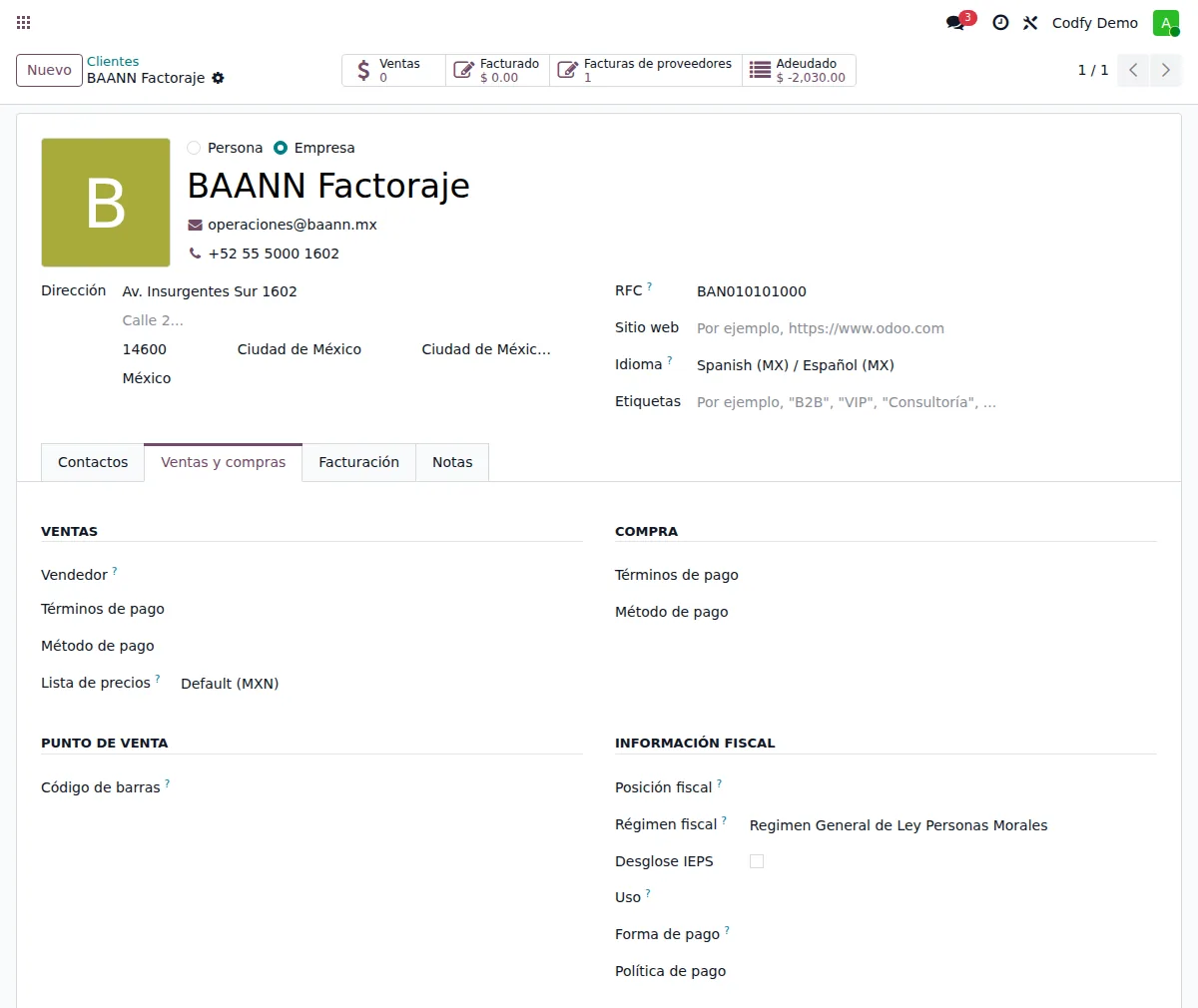Image resolution: width=1198 pixels, height=1008 pixels.
Task: Open the conversations chat bubble icon
Action: (x=955, y=22)
